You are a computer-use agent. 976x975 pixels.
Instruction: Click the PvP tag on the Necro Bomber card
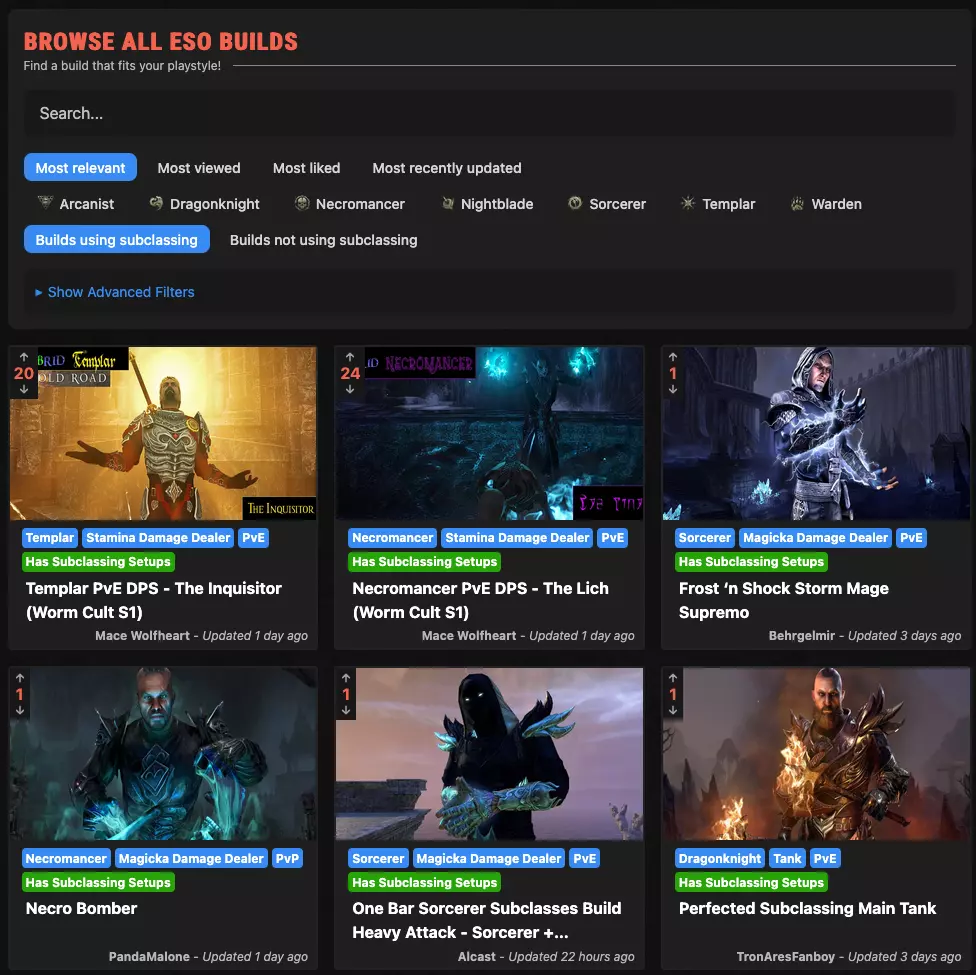tap(288, 859)
